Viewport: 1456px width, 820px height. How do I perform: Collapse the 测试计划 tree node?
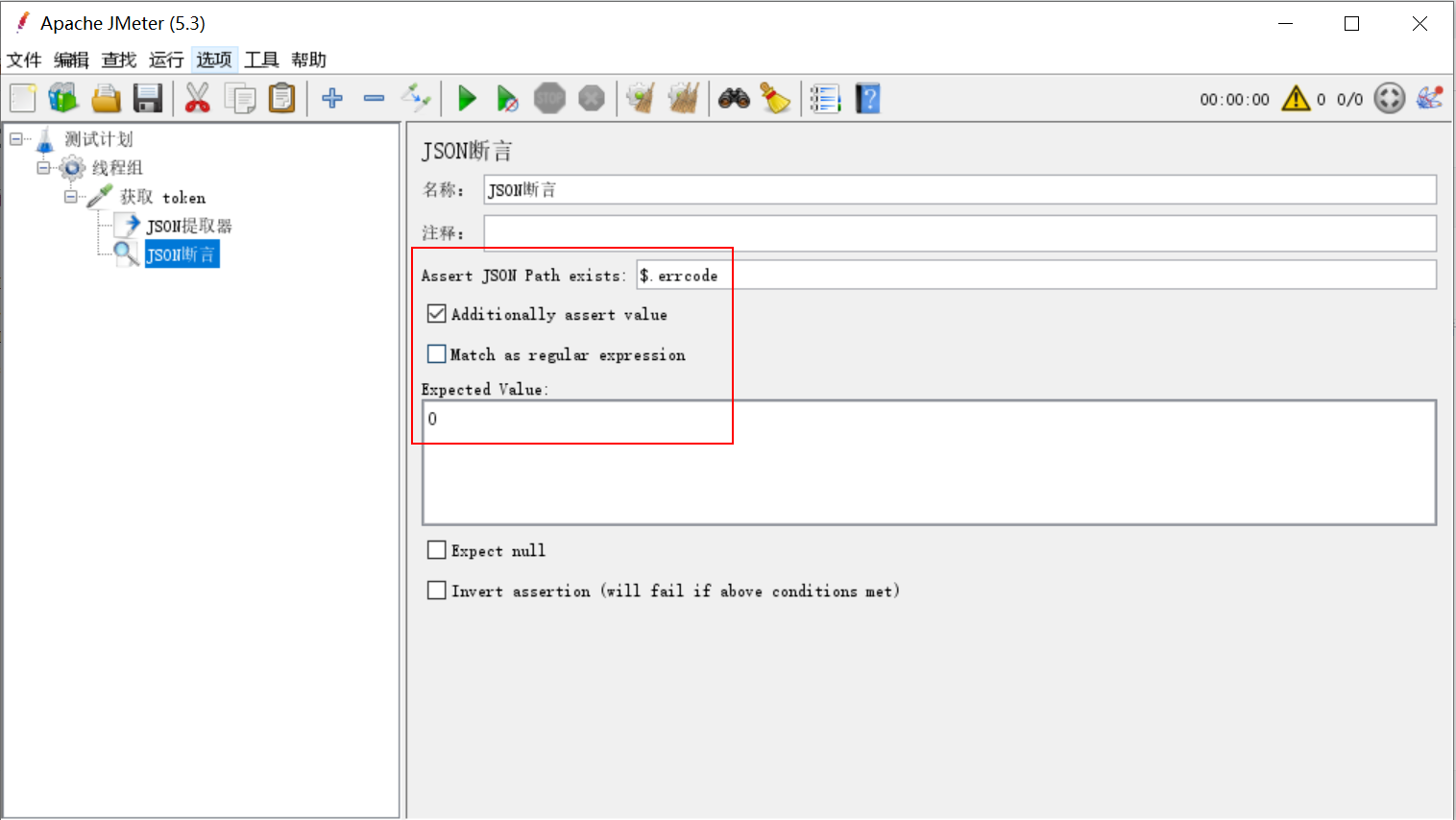(15, 139)
